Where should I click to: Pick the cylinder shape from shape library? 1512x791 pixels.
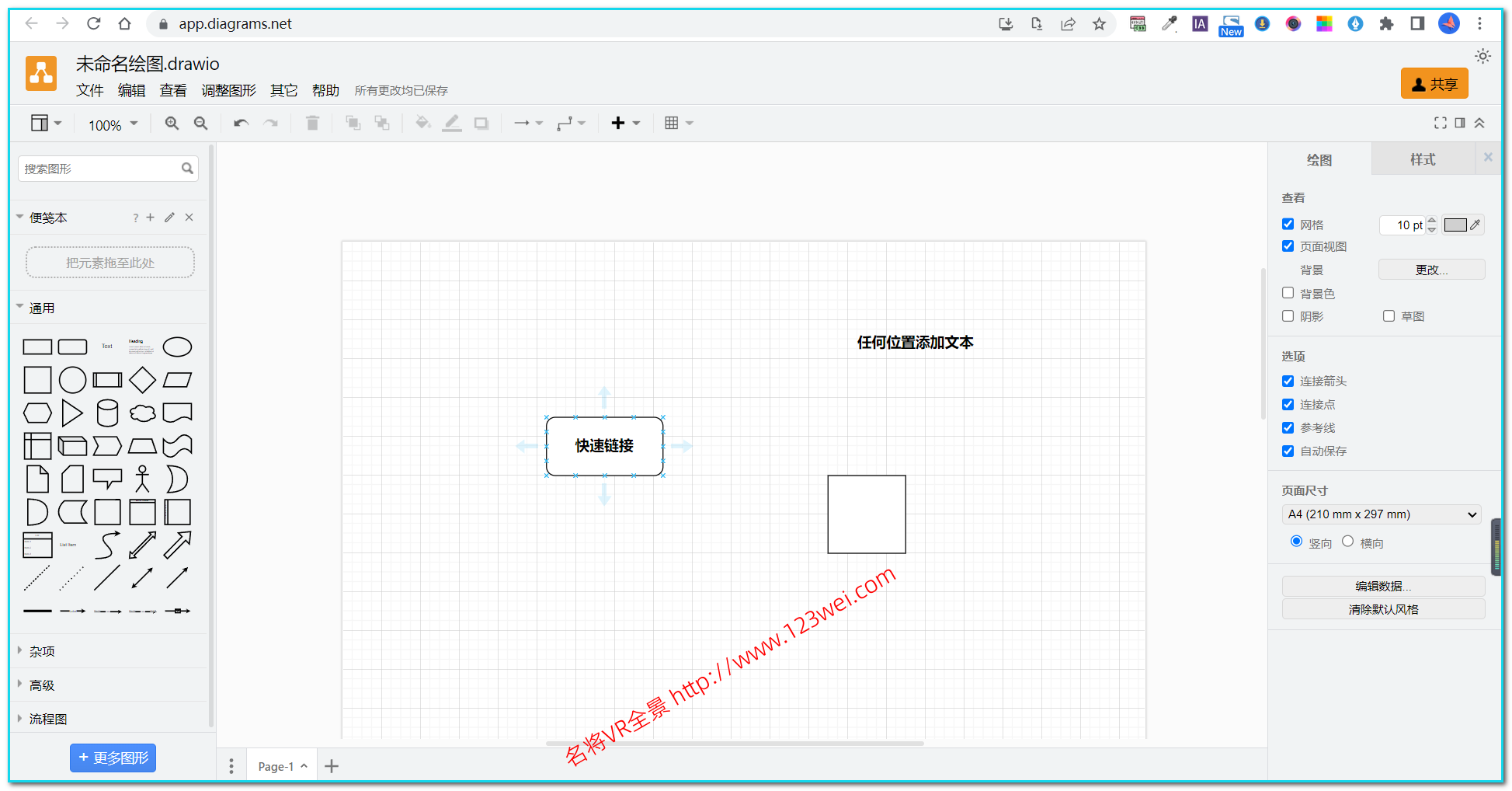point(107,413)
